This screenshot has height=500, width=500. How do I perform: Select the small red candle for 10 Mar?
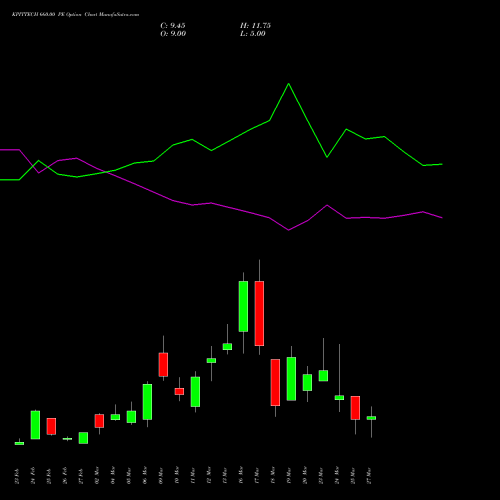pyautogui.click(x=179, y=391)
